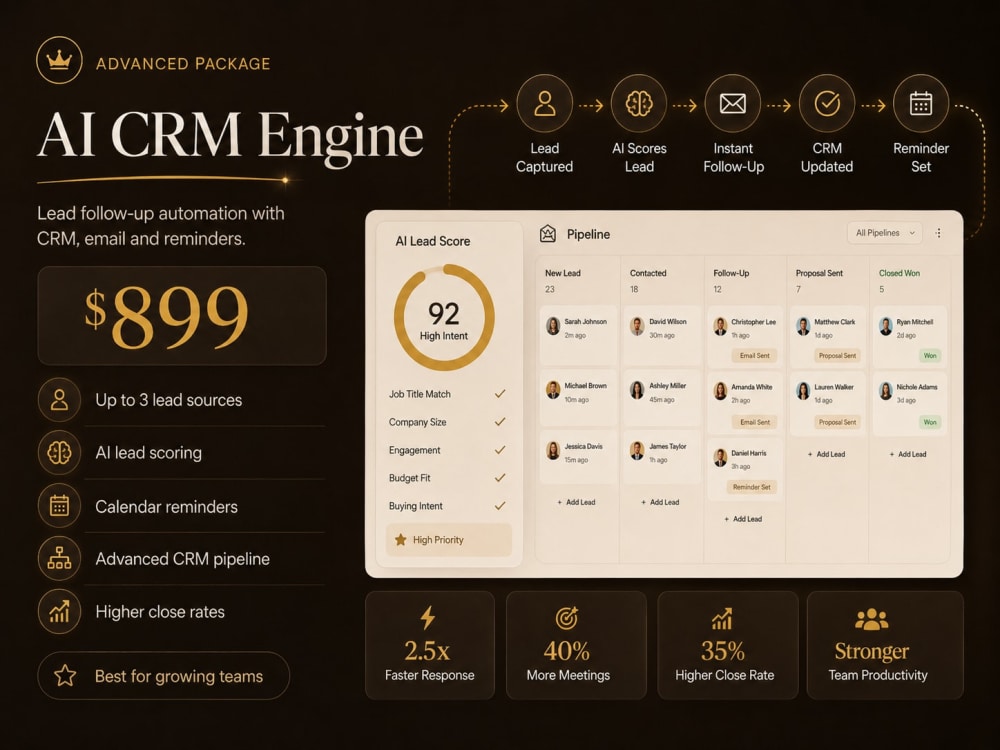1000x750 pixels.
Task: Click the High Priority button
Action: point(449,540)
